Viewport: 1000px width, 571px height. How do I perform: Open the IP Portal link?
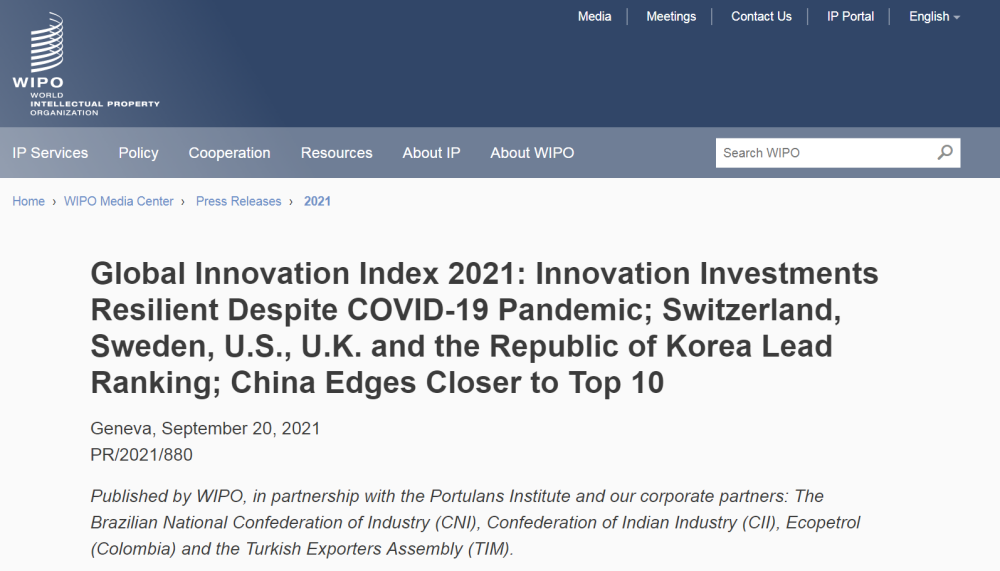click(x=850, y=16)
